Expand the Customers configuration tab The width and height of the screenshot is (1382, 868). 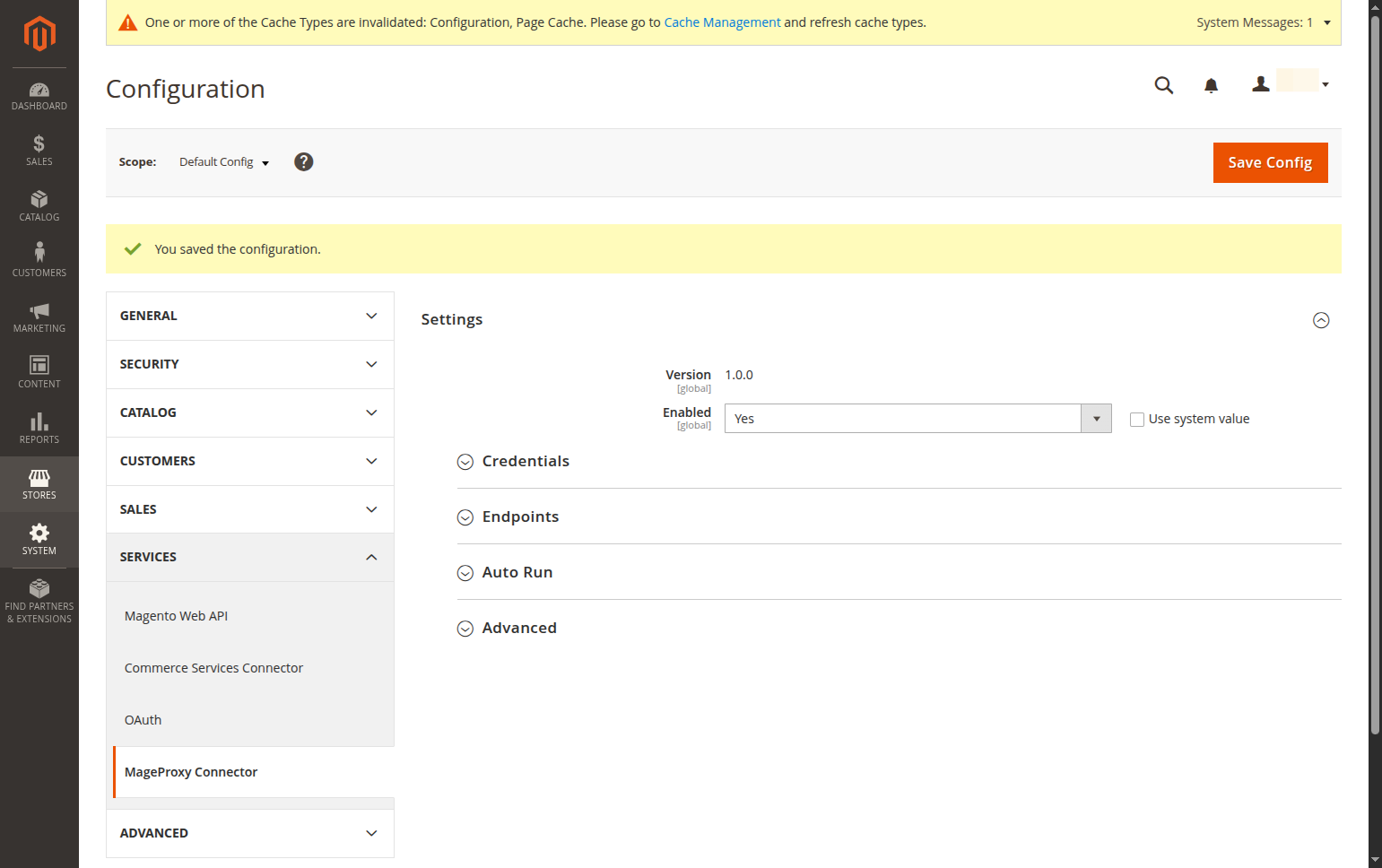(x=250, y=461)
